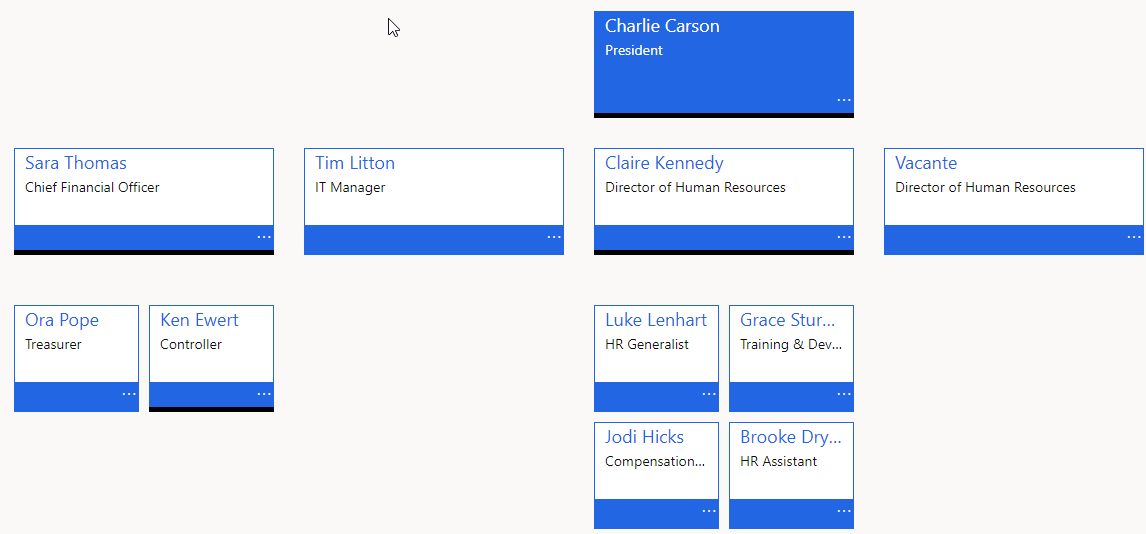Open more options for Claire Kennedy
Screen dimensions: 1146x534
click(x=843, y=237)
